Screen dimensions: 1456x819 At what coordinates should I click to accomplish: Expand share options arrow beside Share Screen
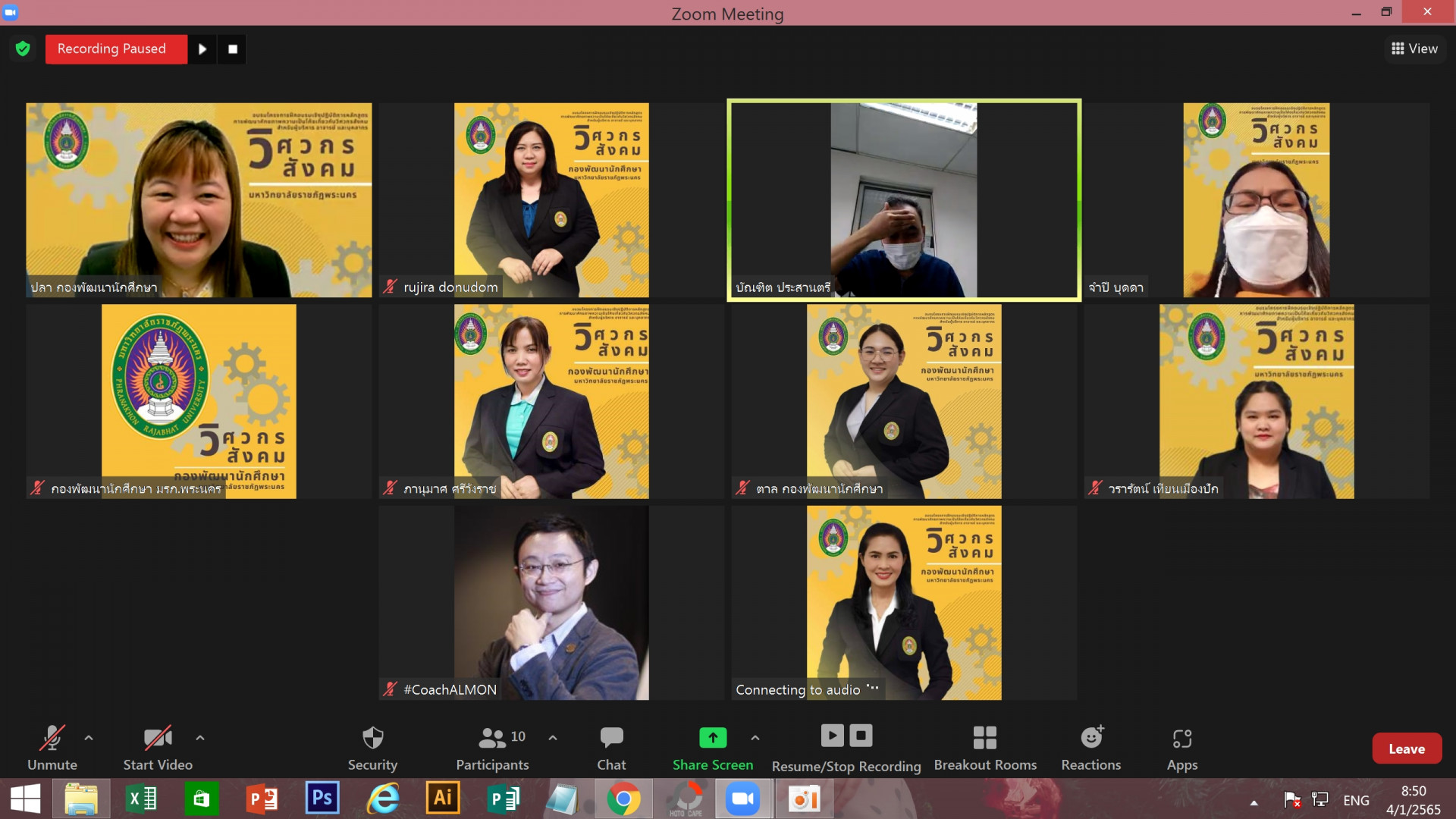[x=755, y=737]
